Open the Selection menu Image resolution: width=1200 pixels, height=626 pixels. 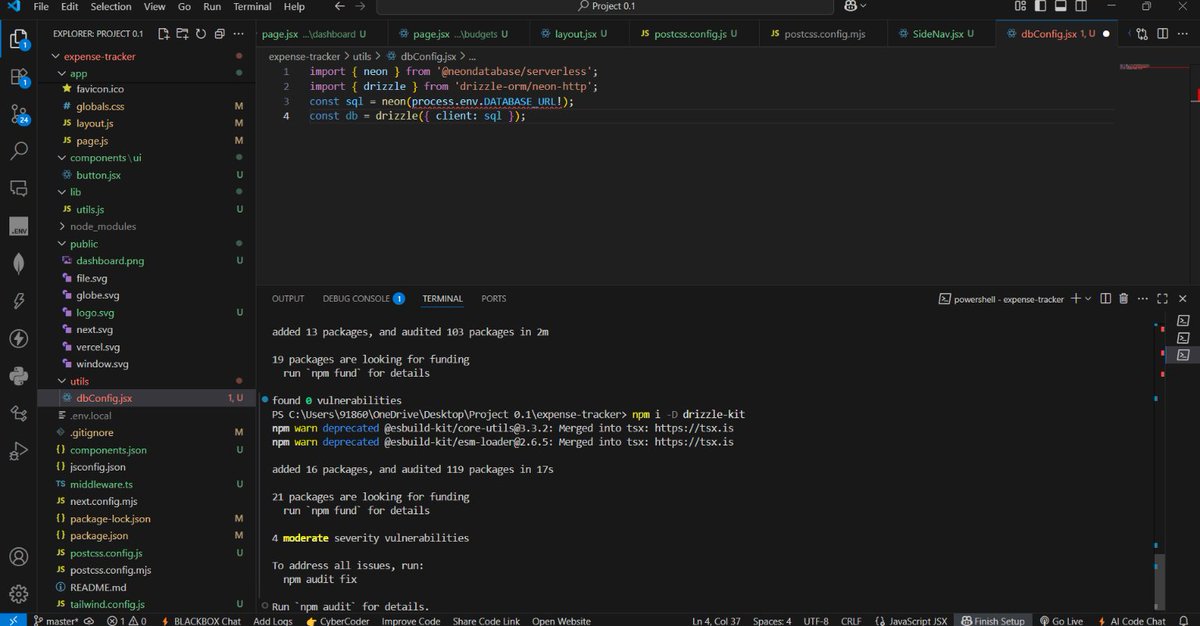(111, 7)
